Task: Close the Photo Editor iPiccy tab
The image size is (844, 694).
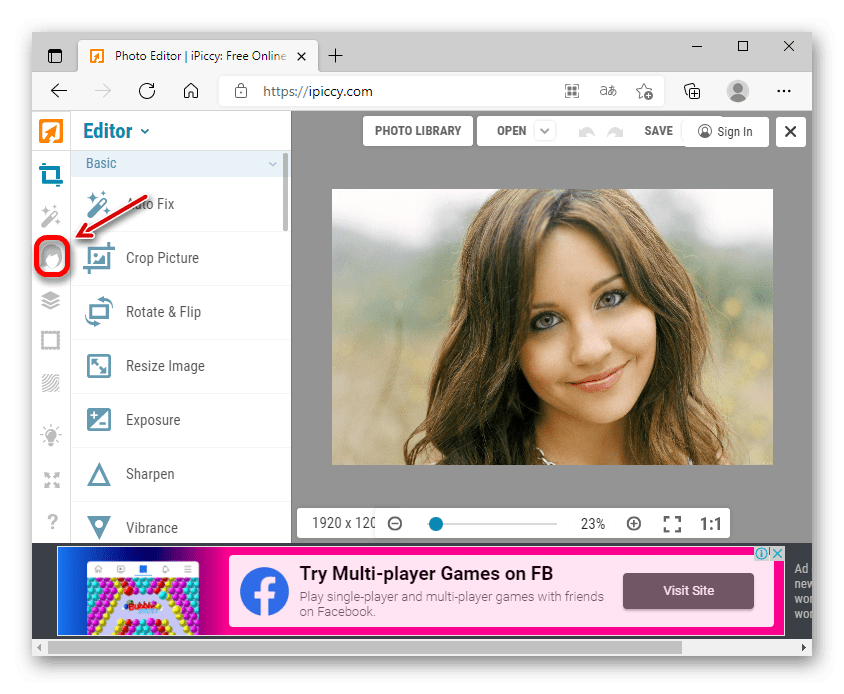Action: (301, 56)
